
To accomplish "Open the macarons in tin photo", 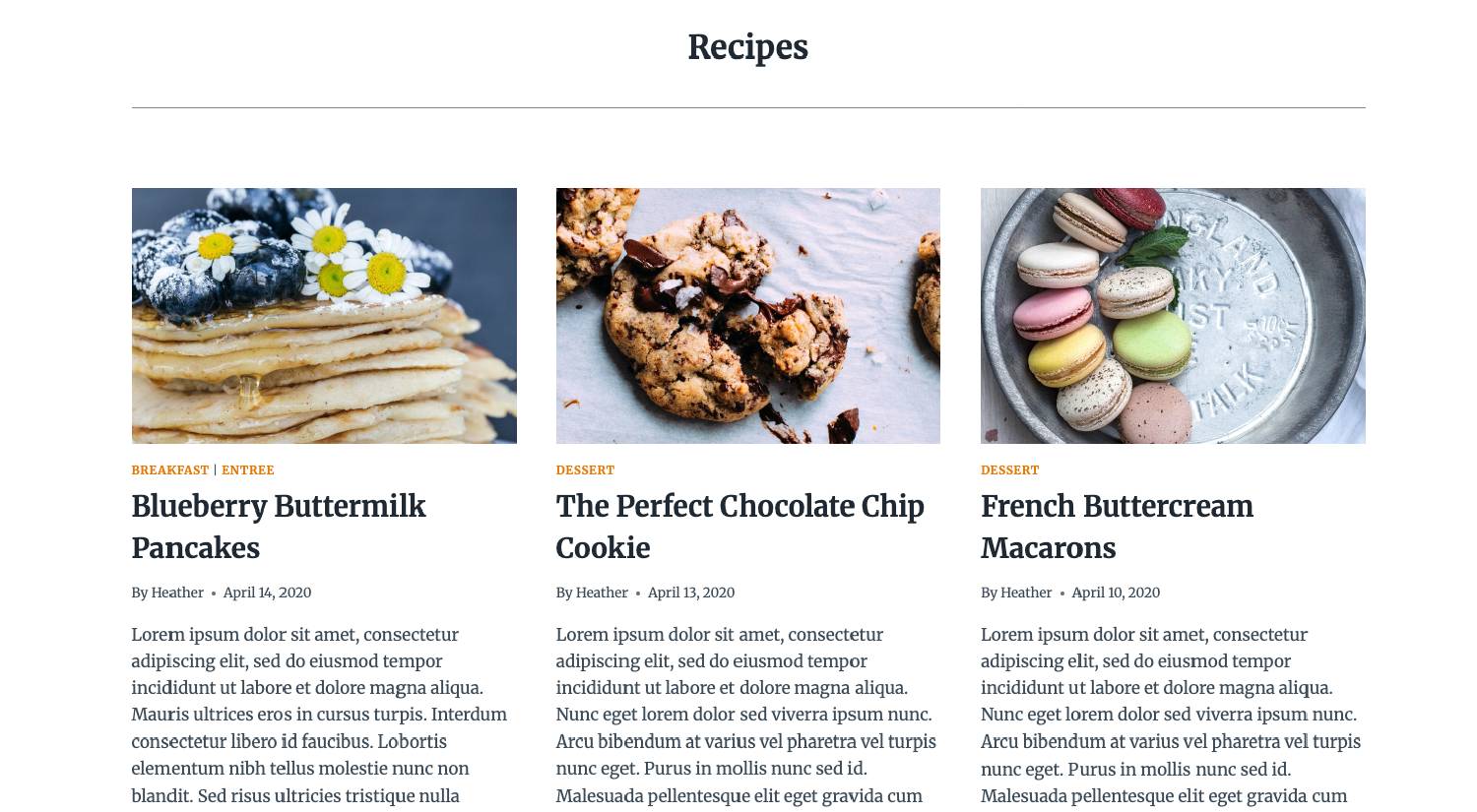I will pos(1172,315).
